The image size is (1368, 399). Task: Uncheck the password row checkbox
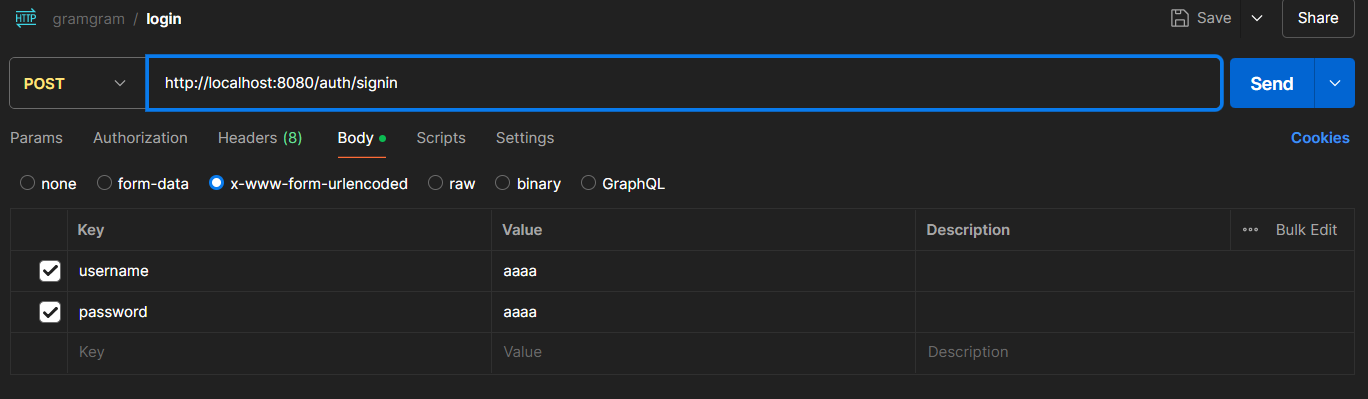(x=49, y=312)
